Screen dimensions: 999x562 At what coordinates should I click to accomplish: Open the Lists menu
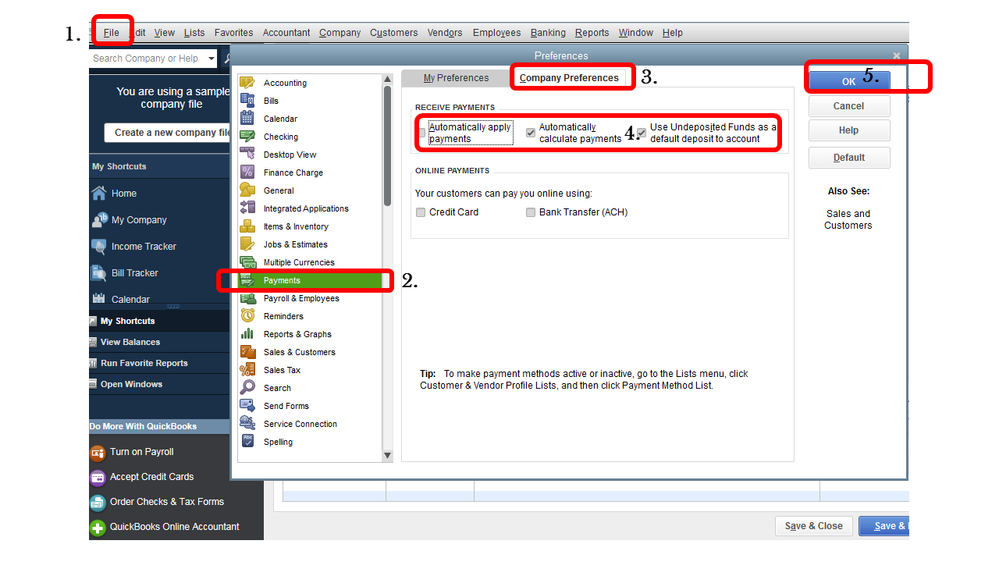coord(194,32)
